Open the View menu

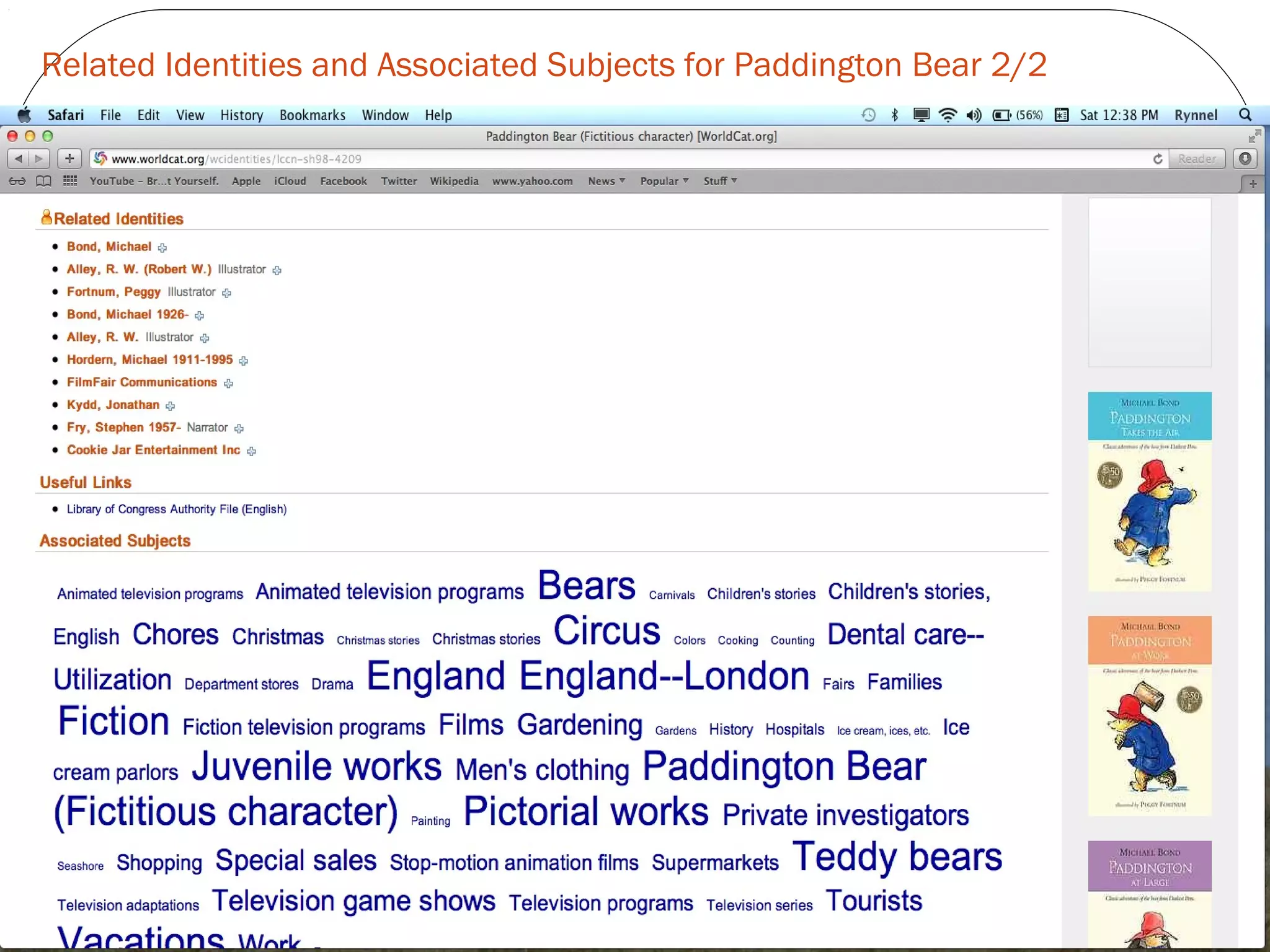[190, 115]
